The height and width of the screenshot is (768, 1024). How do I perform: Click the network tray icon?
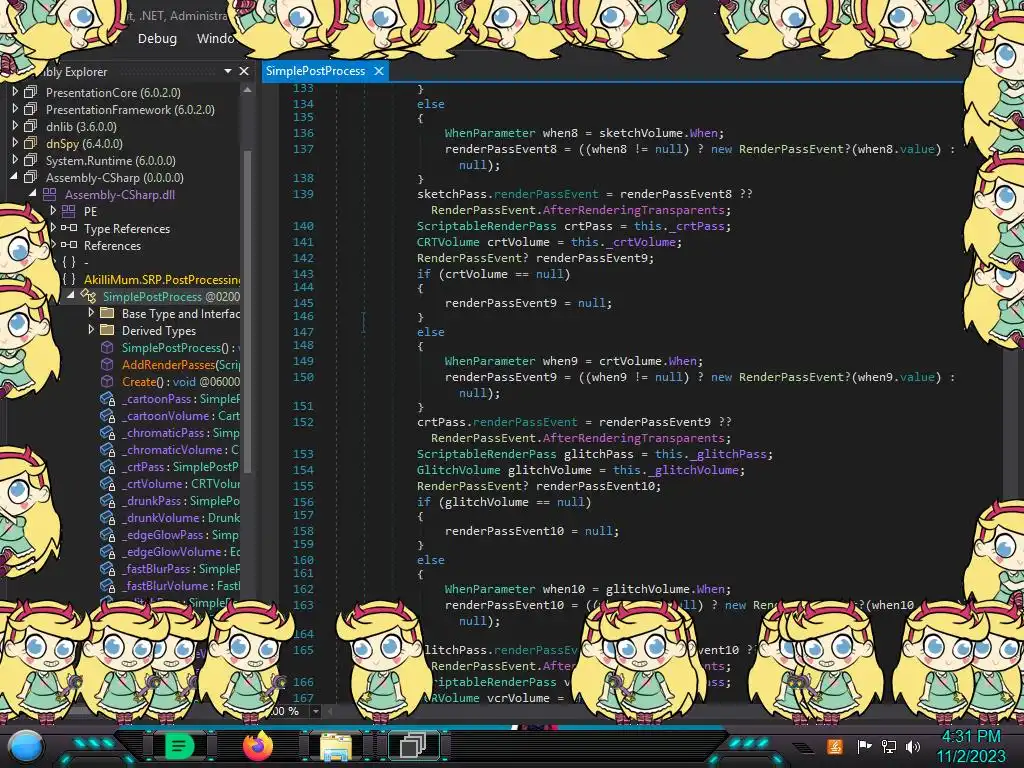tap(889, 746)
